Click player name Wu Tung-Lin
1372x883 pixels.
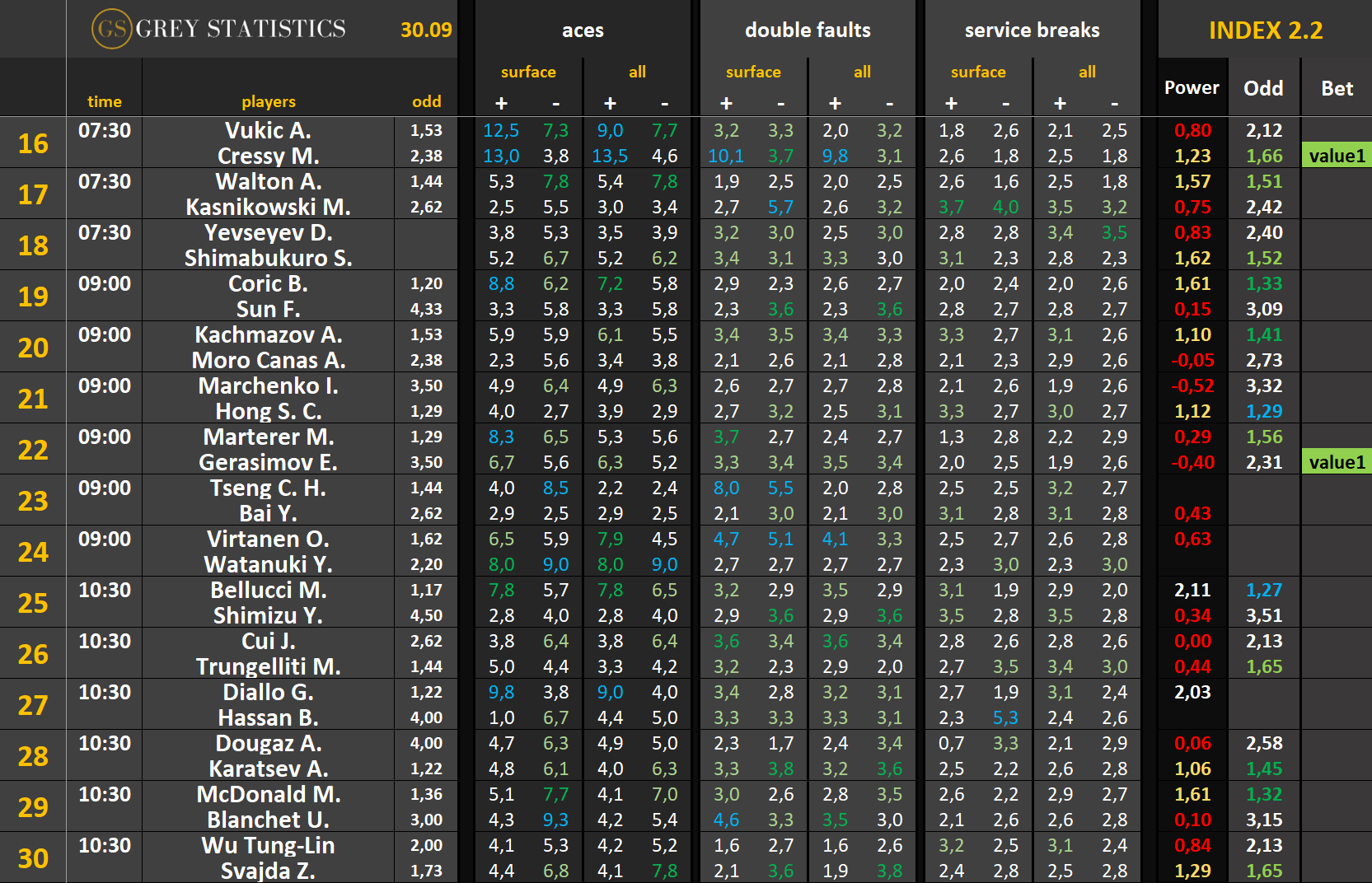click(269, 845)
